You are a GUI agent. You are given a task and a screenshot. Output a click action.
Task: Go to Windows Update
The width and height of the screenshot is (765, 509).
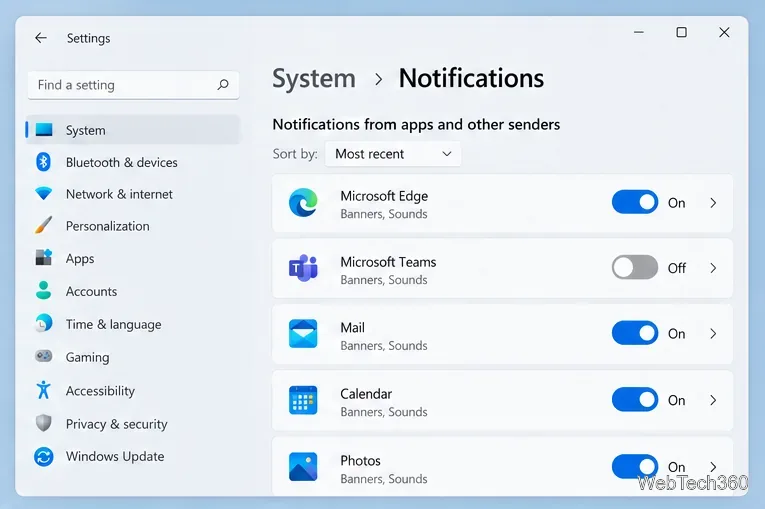pyautogui.click(x=133, y=456)
